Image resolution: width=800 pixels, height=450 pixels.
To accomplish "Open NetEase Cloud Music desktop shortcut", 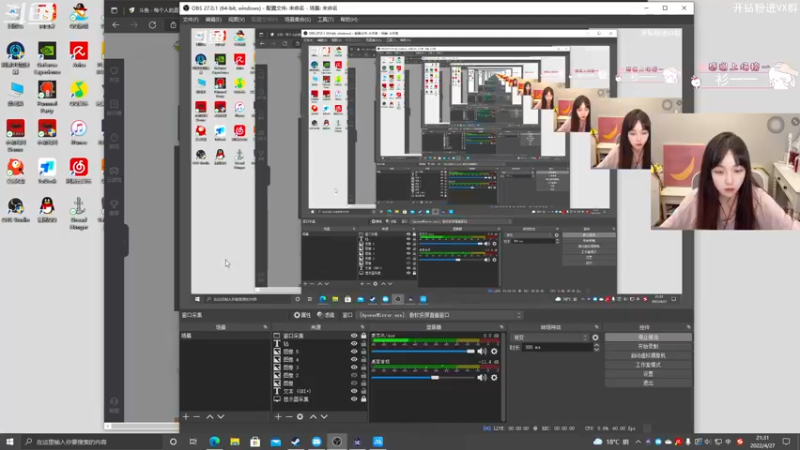I will tap(79, 171).
